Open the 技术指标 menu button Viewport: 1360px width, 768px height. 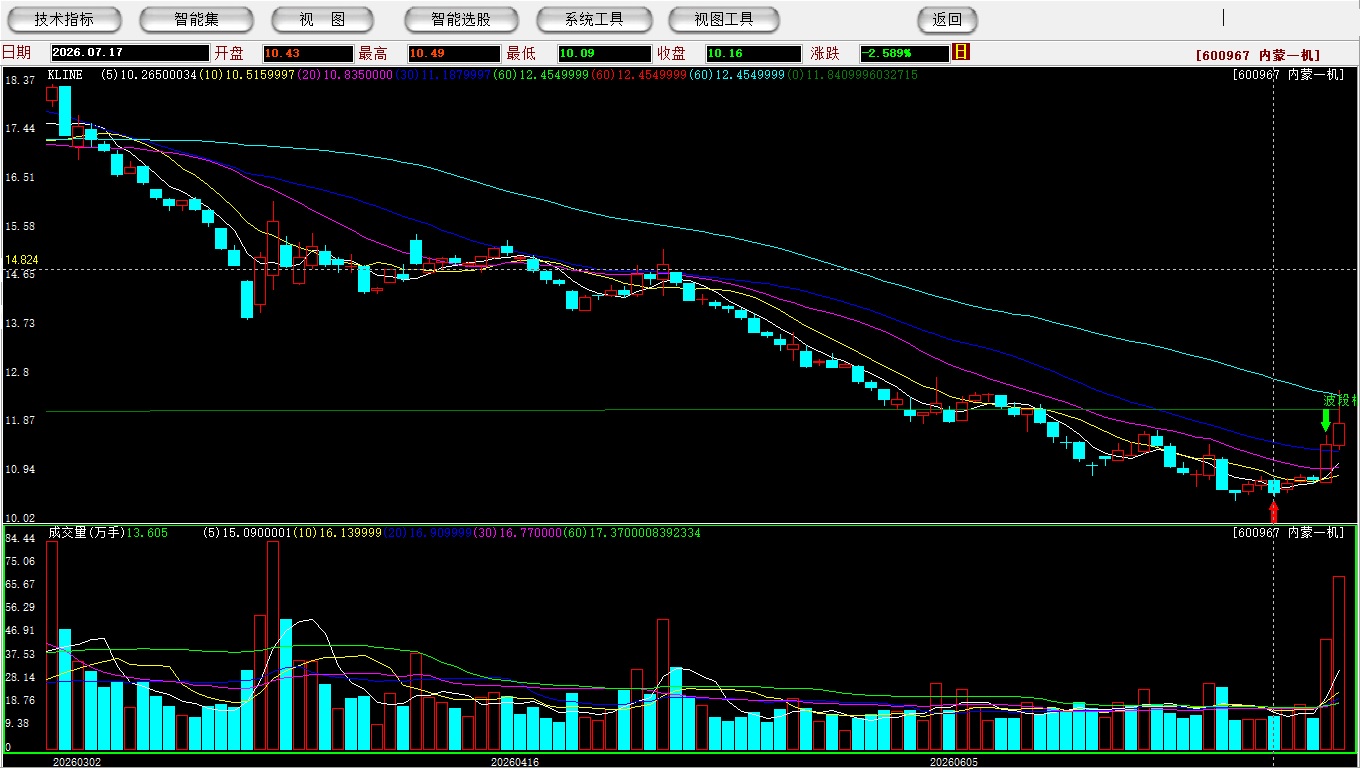(x=65, y=19)
